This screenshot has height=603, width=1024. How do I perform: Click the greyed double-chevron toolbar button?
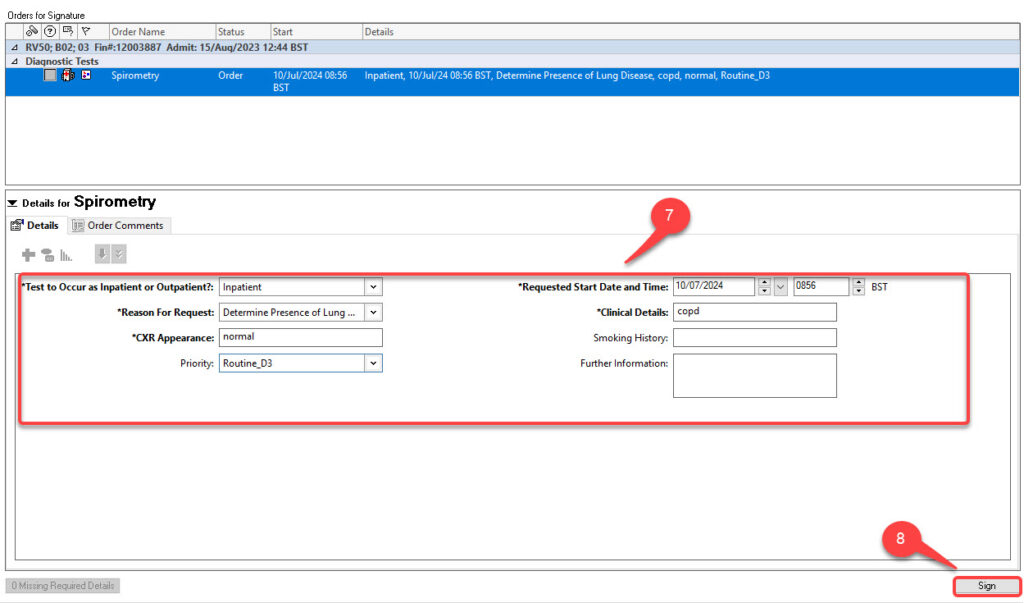(118, 255)
